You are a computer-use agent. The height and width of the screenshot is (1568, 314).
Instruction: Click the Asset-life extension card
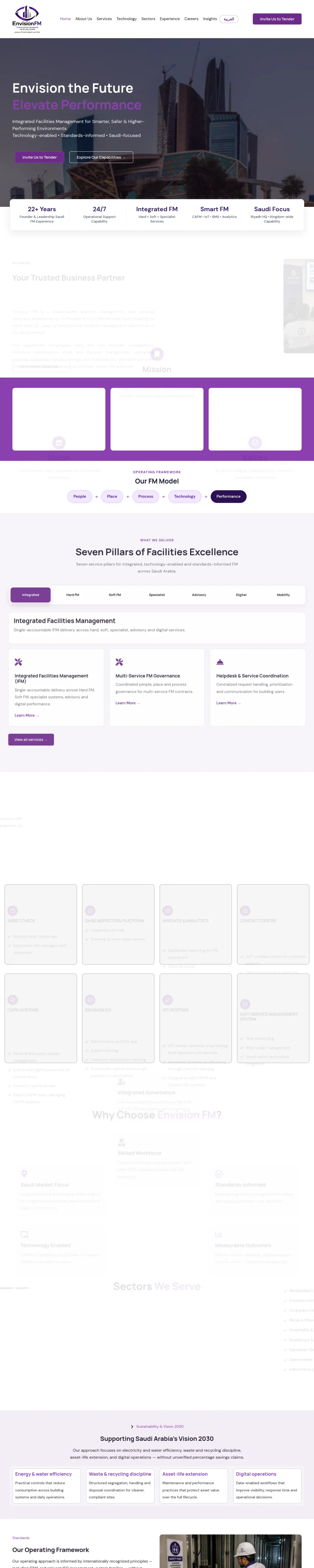pyautogui.click(x=194, y=1486)
